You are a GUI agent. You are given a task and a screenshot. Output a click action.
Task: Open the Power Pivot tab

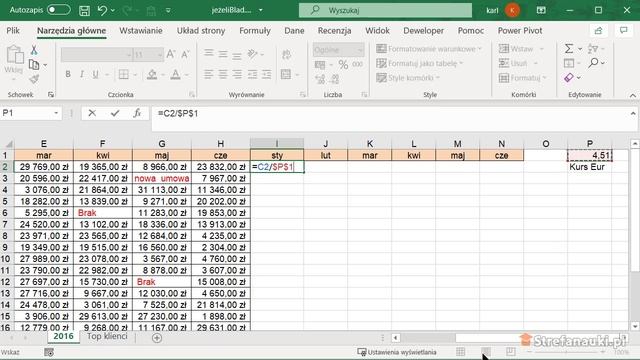click(x=520, y=31)
